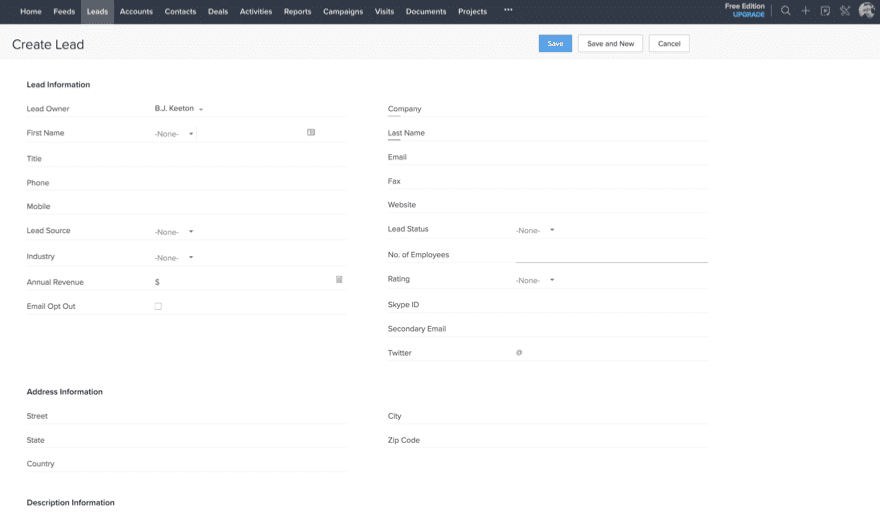This screenshot has width=880, height=515.
Task: Click the contact card icon beside First Name
Action: point(311,132)
